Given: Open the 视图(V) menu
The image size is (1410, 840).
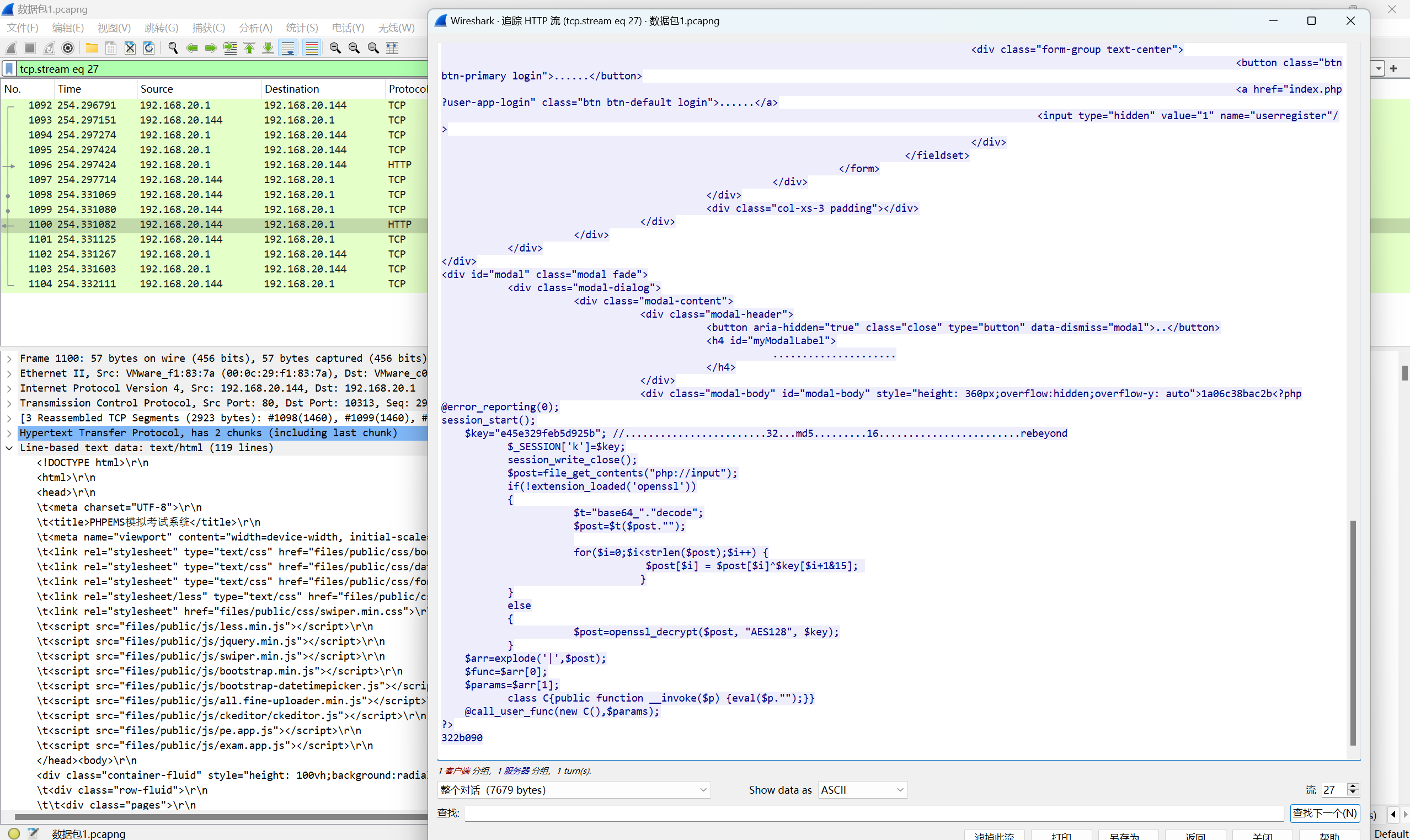Looking at the screenshot, I should (x=114, y=28).
